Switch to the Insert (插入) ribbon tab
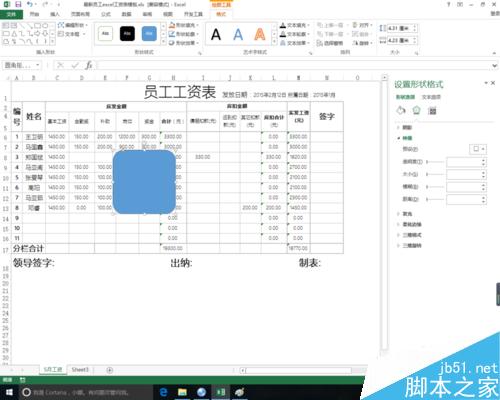 click(x=55, y=14)
